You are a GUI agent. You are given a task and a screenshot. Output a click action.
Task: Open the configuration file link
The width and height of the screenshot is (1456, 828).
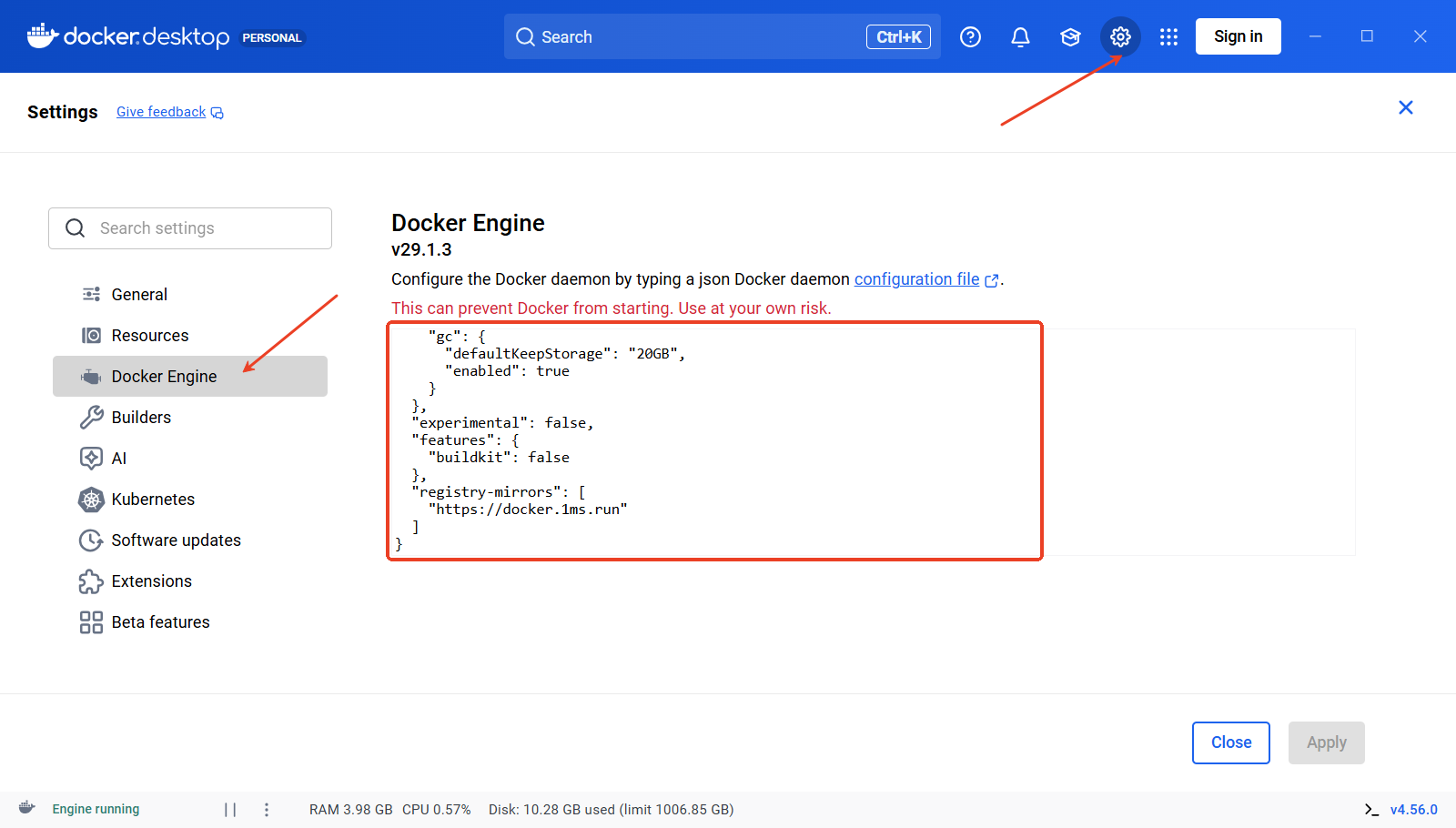click(x=916, y=279)
